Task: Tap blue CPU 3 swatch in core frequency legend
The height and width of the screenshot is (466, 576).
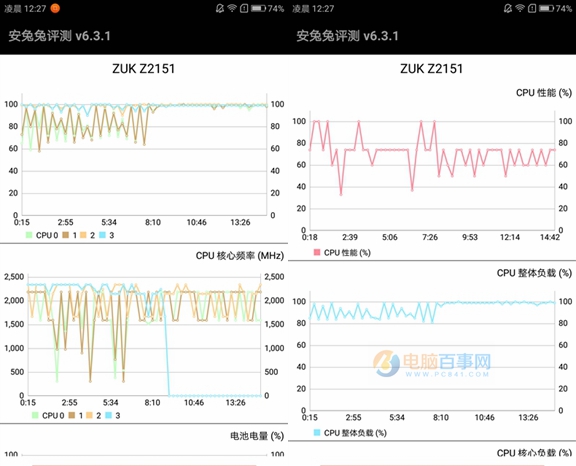Action: pyautogui.click(x=108, y=415)
